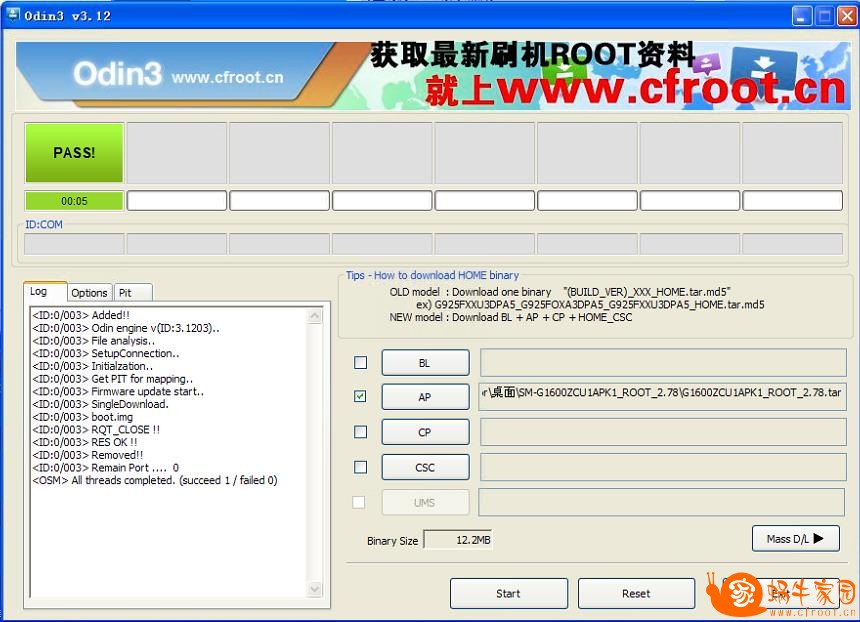Click the log scrollbar up arrow
This screenshot has width=860, height=622.
[x=315, y=316]
